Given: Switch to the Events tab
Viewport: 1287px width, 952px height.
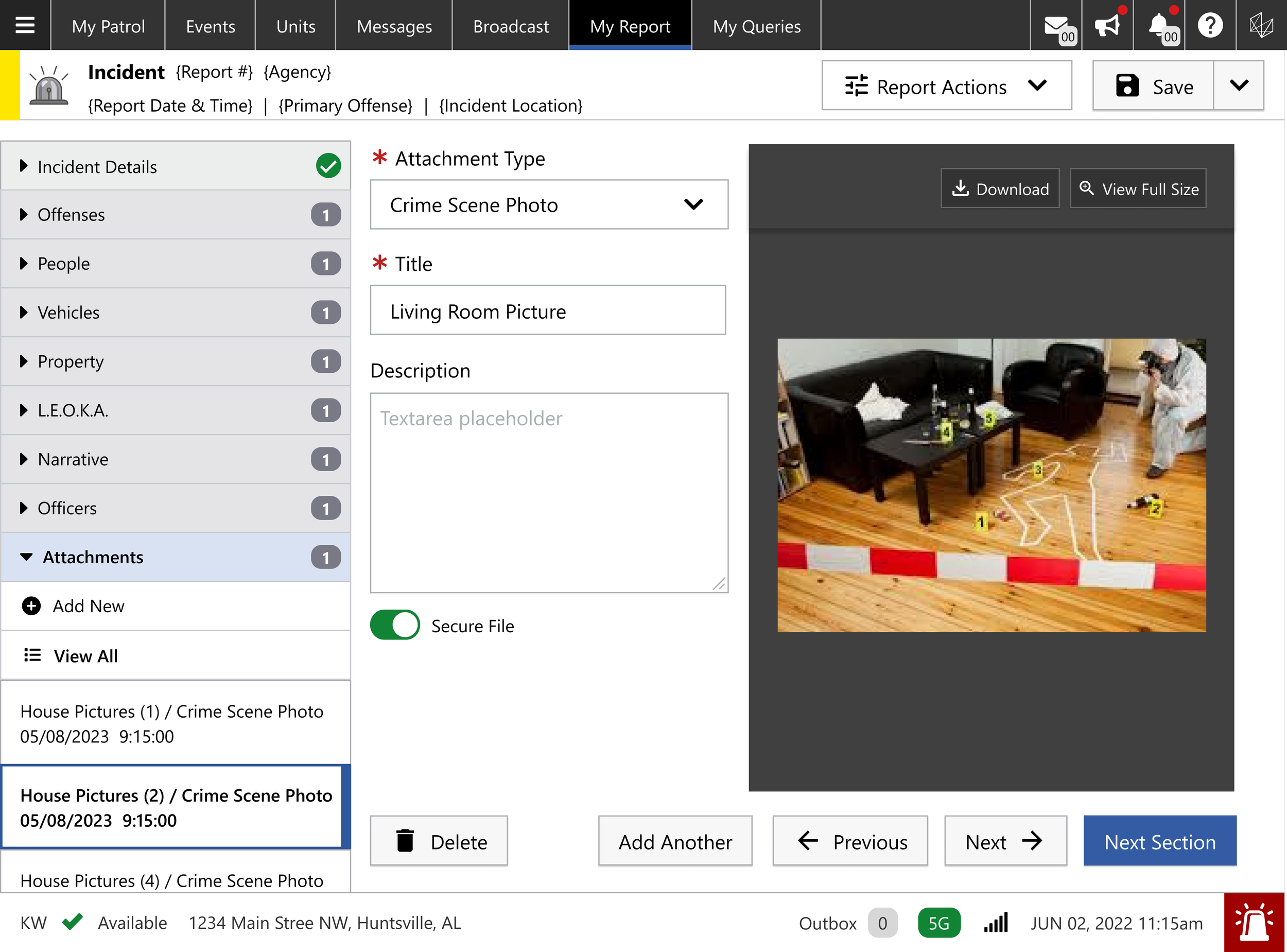Looking at the screenshot, I should coord(210,25).
